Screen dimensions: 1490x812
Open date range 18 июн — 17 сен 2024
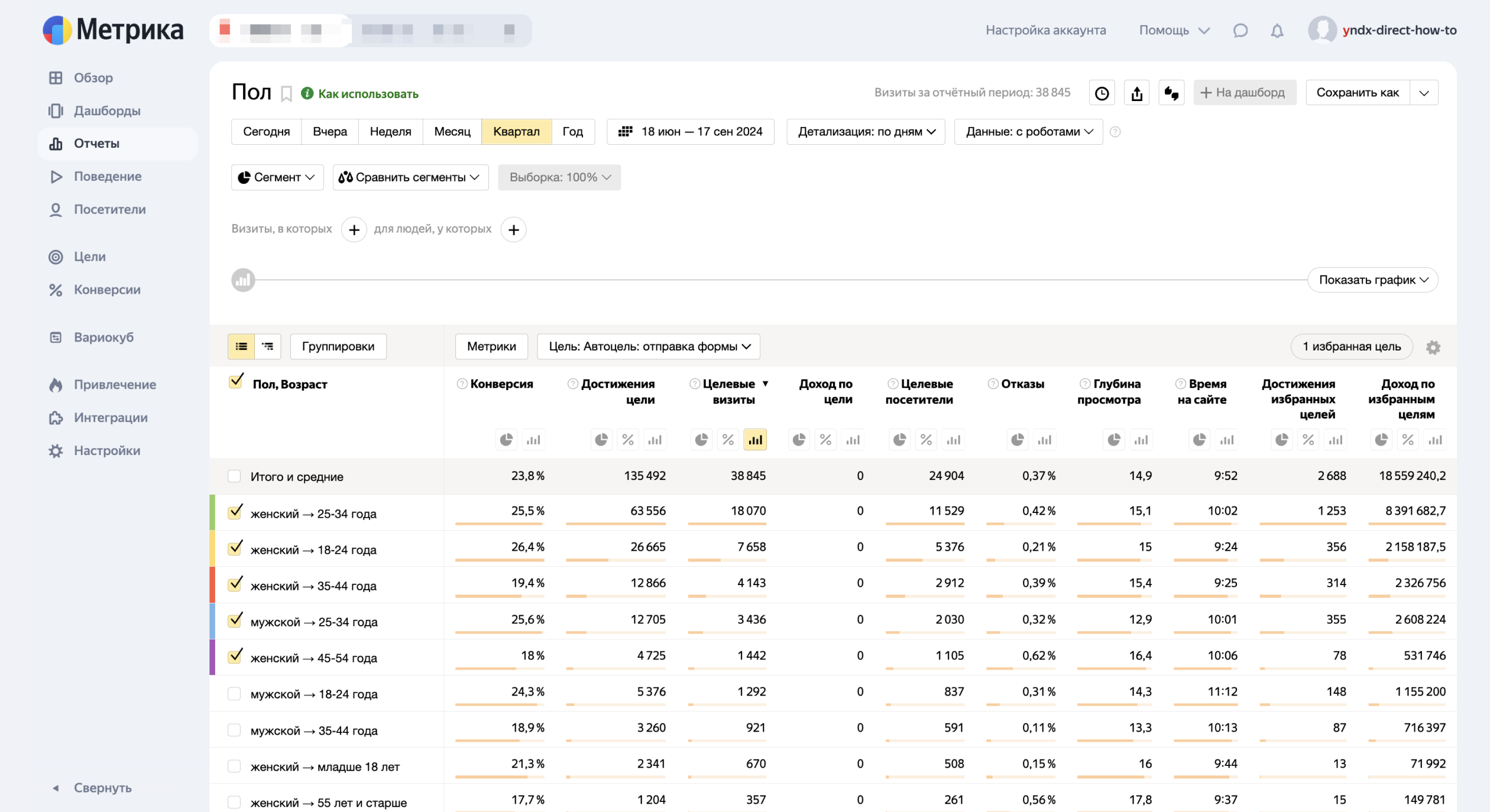click(690, 132)
